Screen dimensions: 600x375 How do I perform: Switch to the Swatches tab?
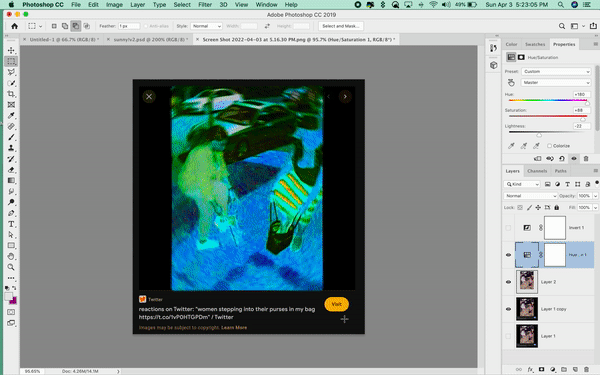[535, 44]
